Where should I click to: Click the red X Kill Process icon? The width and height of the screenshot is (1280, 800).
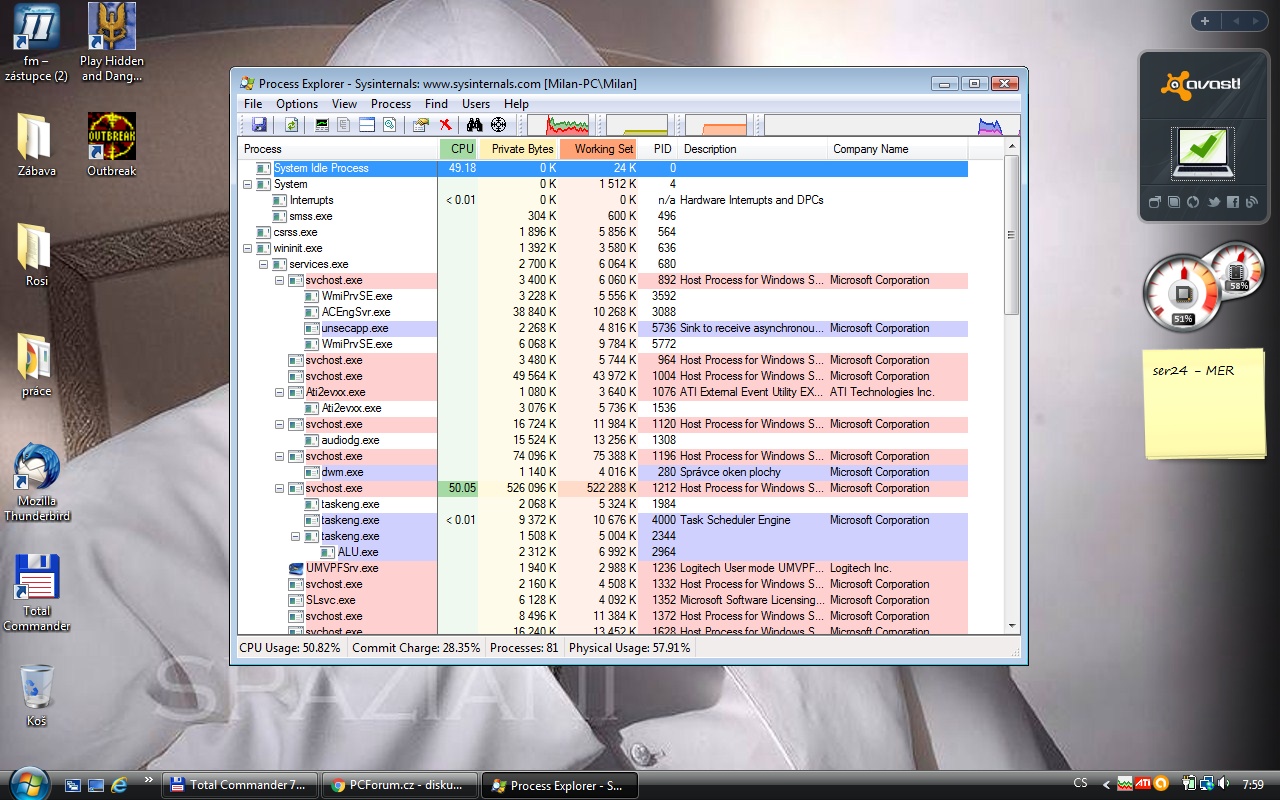pyautogui.click(x=445, y=125)
